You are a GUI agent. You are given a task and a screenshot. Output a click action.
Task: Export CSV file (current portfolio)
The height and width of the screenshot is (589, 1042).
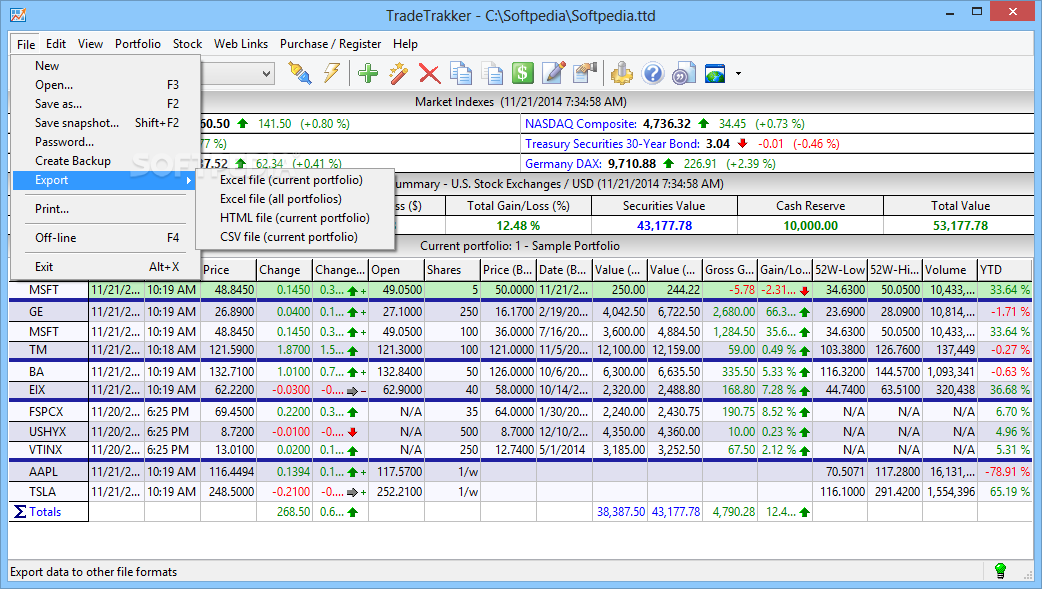tap(295, 237)
